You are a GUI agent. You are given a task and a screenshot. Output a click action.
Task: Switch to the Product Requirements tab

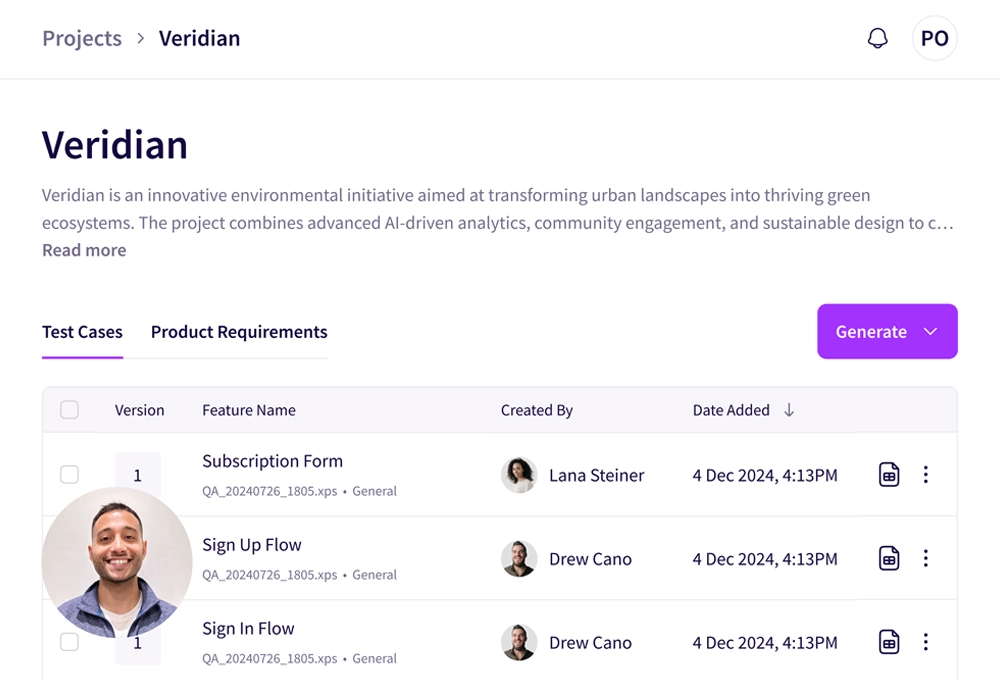(x=239, y=332)
